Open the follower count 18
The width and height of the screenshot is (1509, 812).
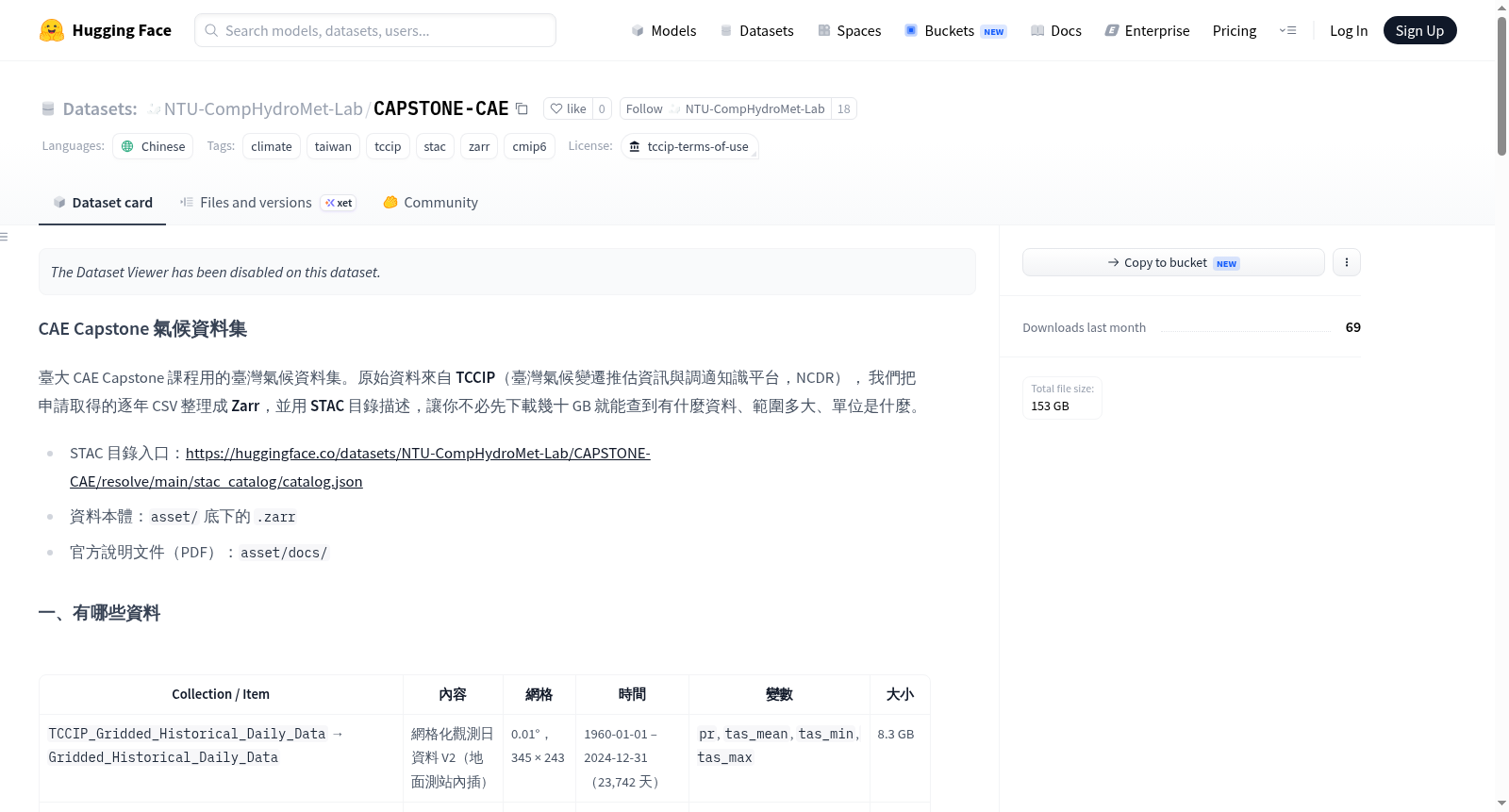click(844, 108)
